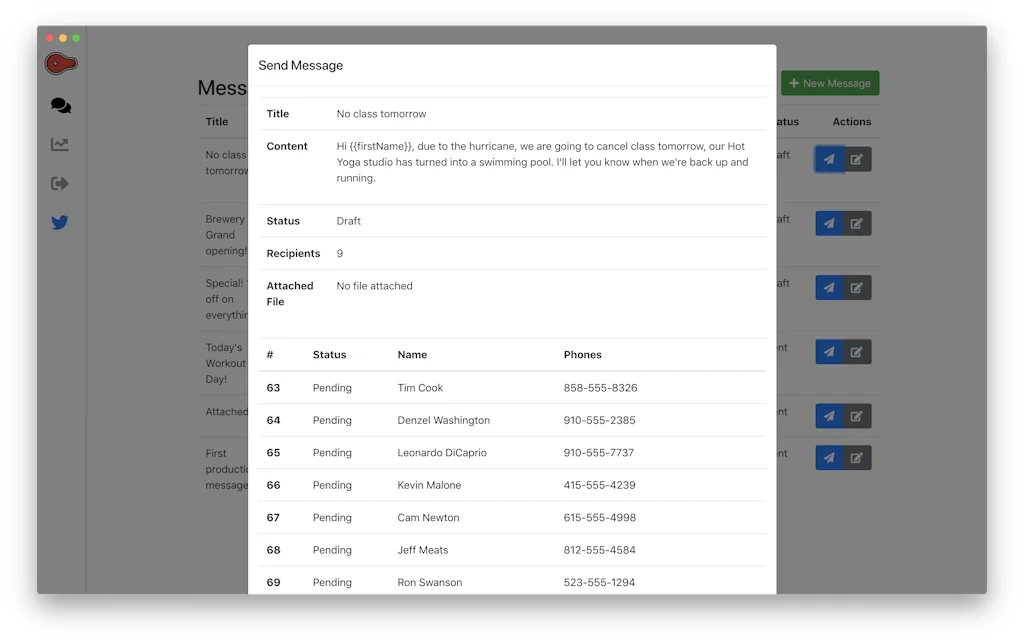Open the Messages chat bubbles sidebar icon

click(x=61, y=105)
